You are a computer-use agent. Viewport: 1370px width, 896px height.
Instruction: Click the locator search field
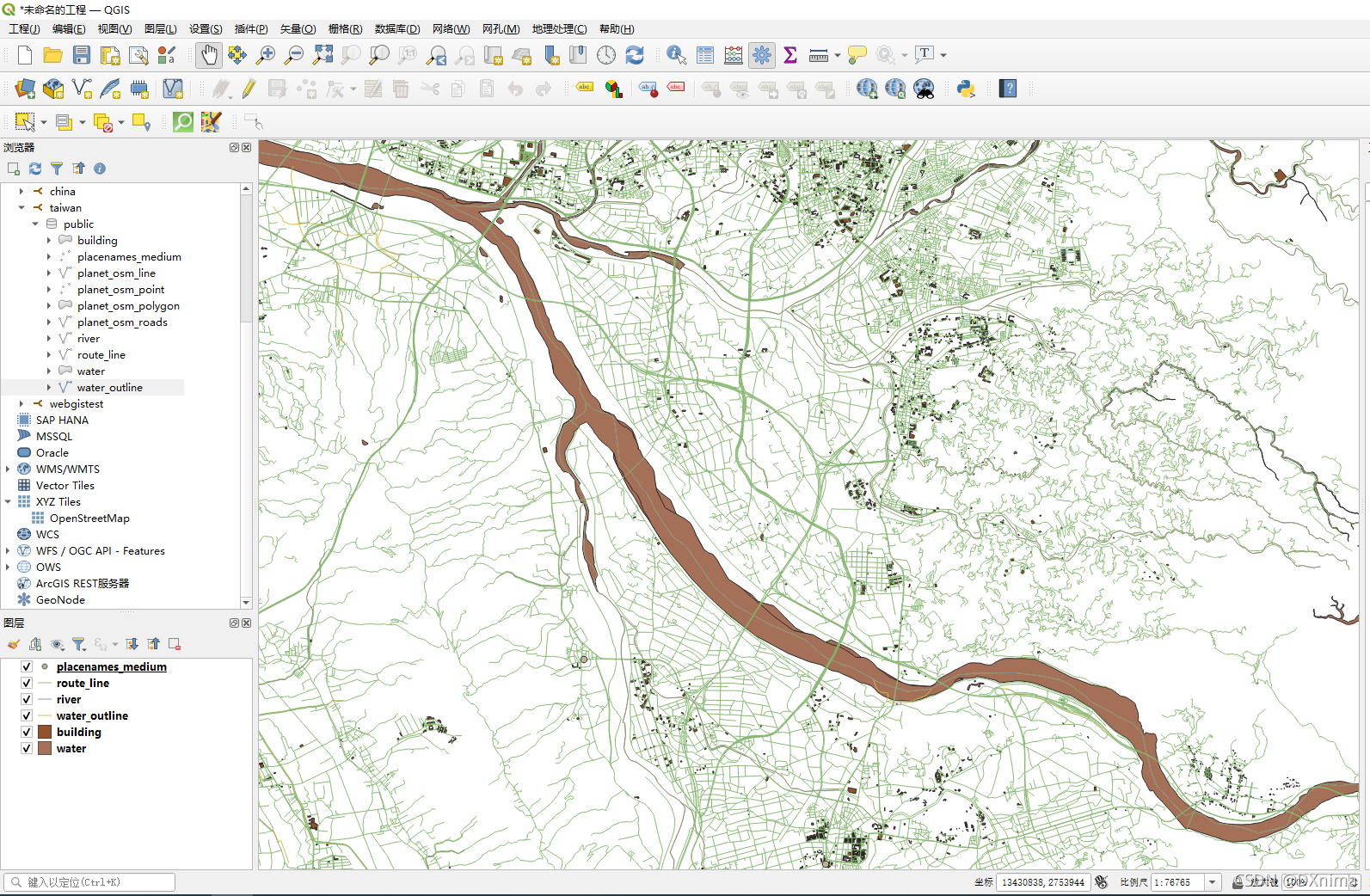click(89, 882)
